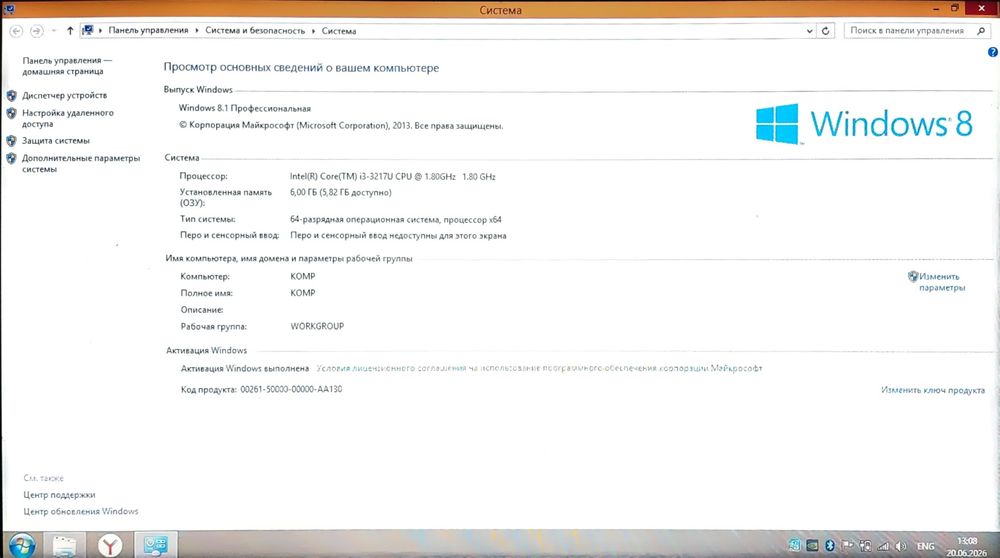The height and width of the screenshot is (558, 1000).
Task: Launch Yandex Browser from the taskbar
Action: click(x=110, y=546)
